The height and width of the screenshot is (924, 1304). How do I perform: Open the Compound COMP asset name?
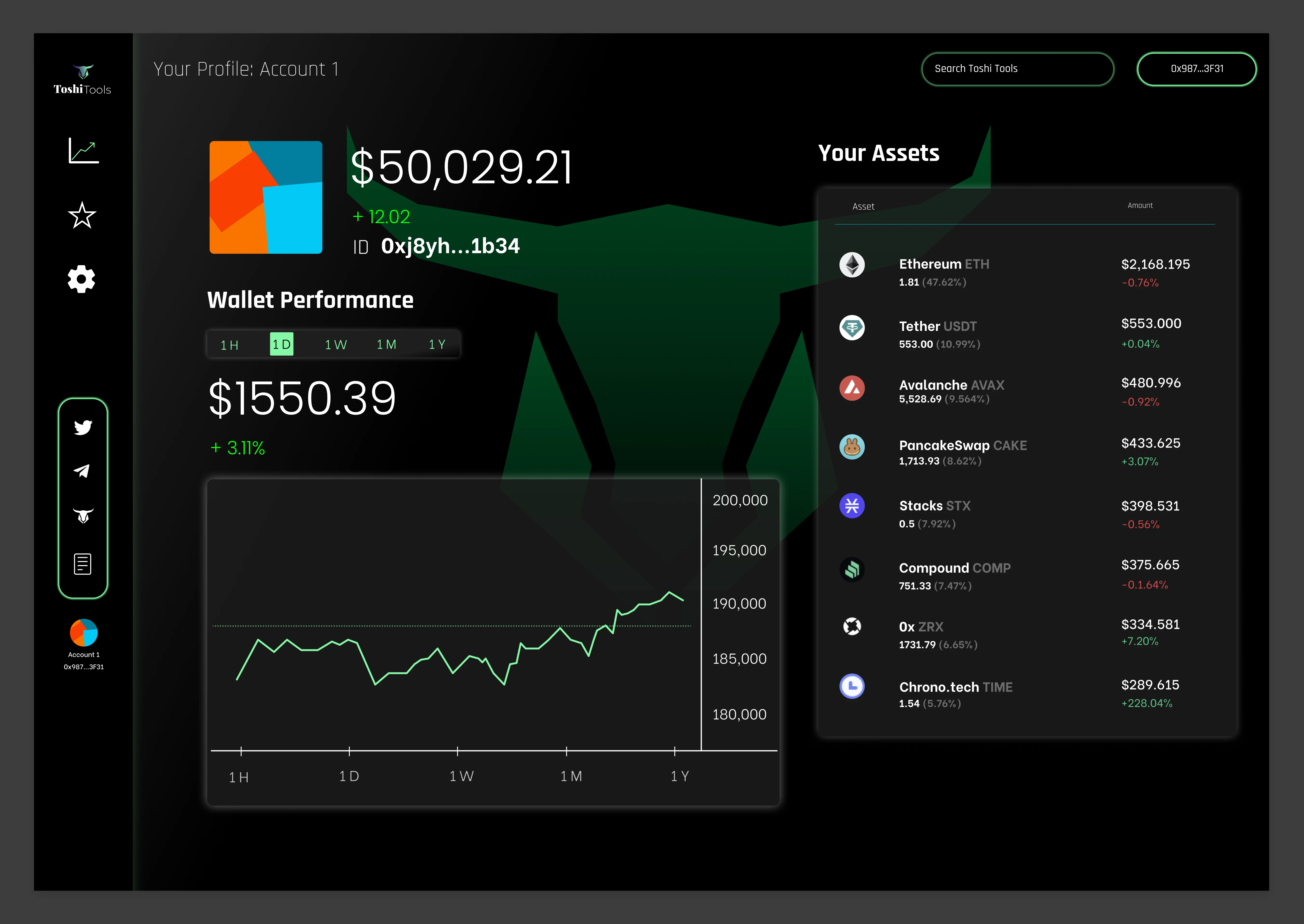tap(955, 568)
